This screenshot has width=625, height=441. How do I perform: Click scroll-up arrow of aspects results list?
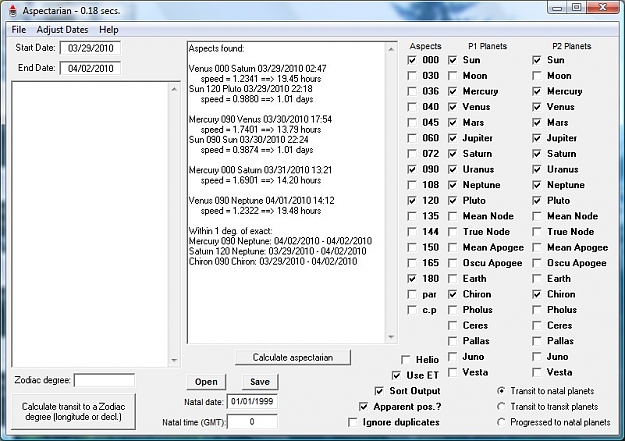(x=391, y=49)
